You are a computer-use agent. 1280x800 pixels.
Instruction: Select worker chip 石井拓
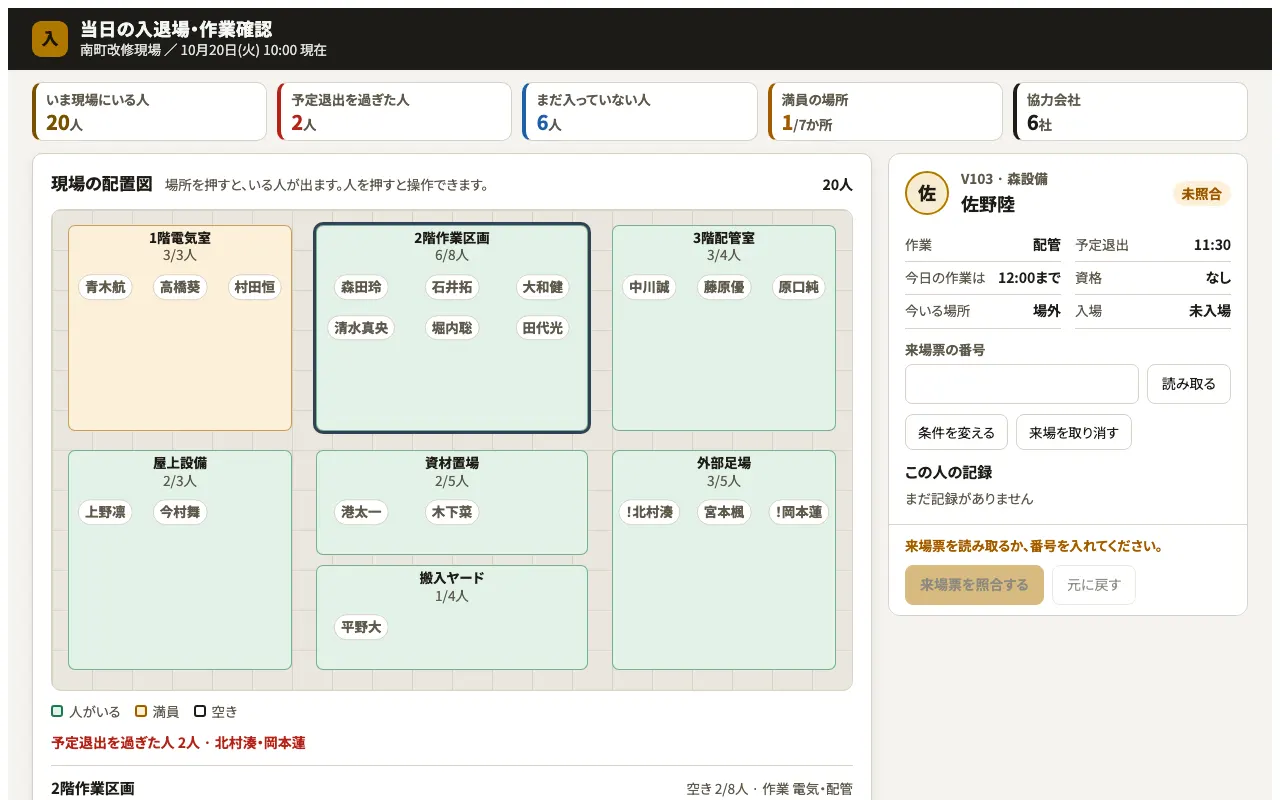(452, 287)
